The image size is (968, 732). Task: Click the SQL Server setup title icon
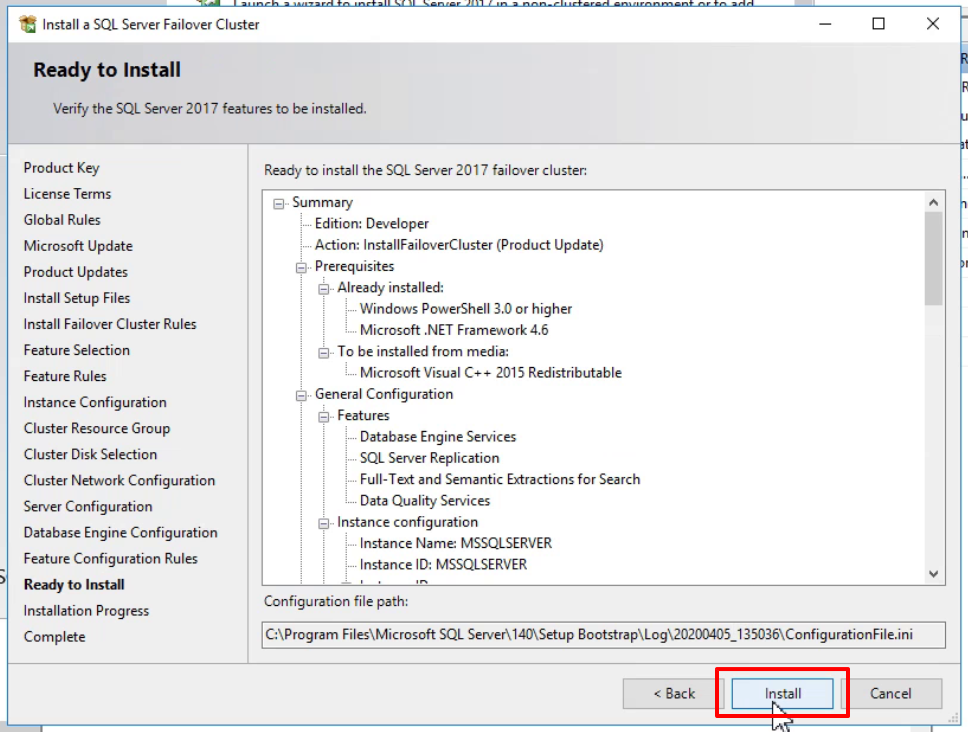tap(28, 24)
